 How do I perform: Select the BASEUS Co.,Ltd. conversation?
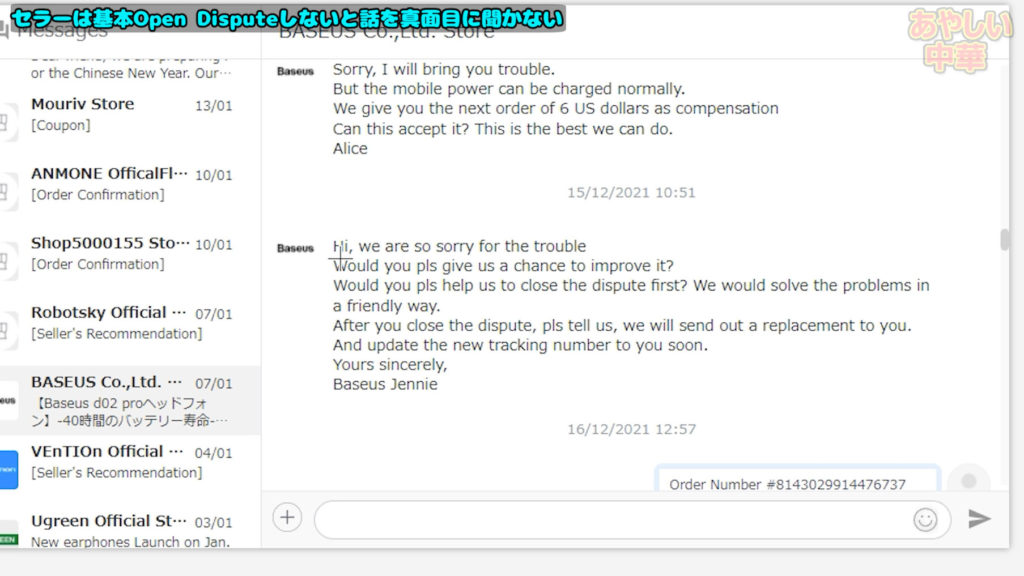[x=131, y=400]
